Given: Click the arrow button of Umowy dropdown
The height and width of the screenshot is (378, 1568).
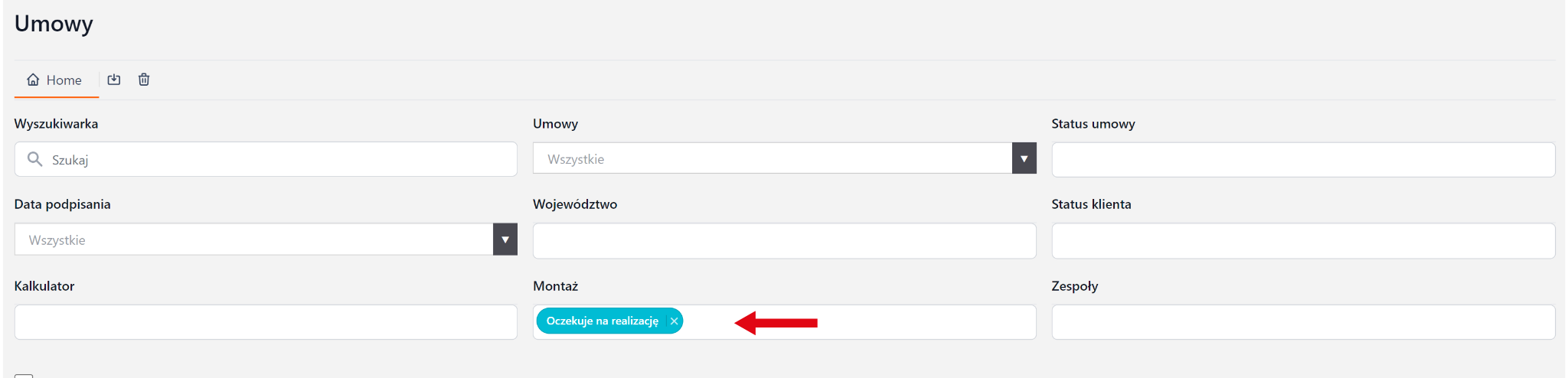Looking at the screenshot, I should pos(1024,158).
